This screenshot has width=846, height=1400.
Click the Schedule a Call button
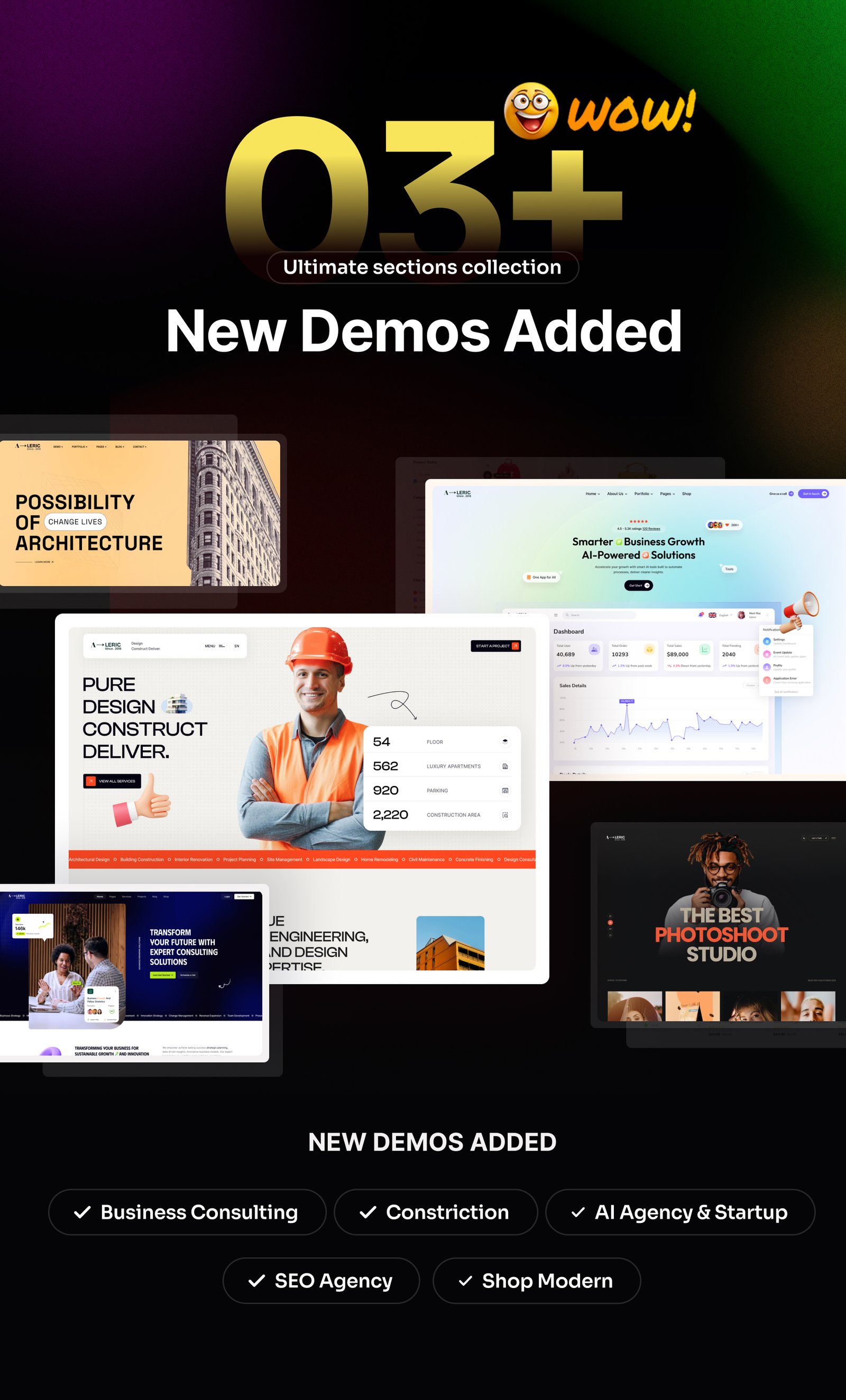click(188, 975)
